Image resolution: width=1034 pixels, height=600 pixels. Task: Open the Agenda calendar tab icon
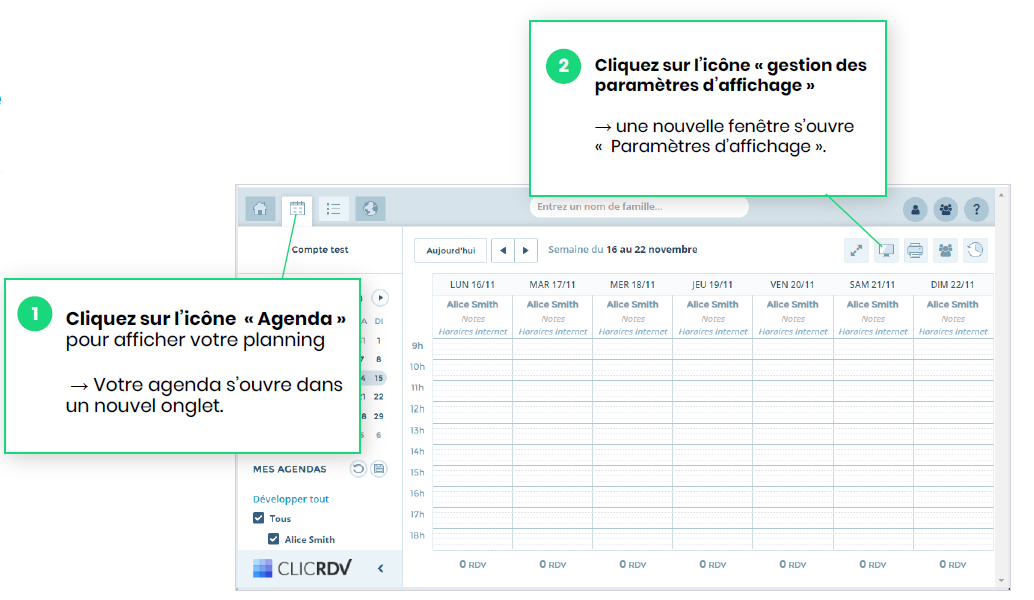297,209
